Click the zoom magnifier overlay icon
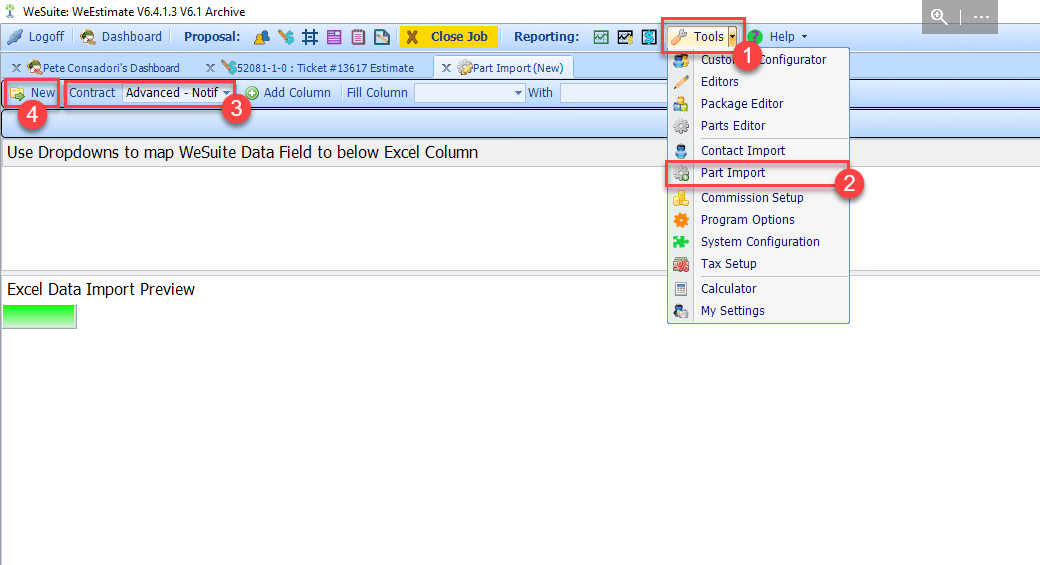The image size is (1040, 565). click(x=939, y=17)
